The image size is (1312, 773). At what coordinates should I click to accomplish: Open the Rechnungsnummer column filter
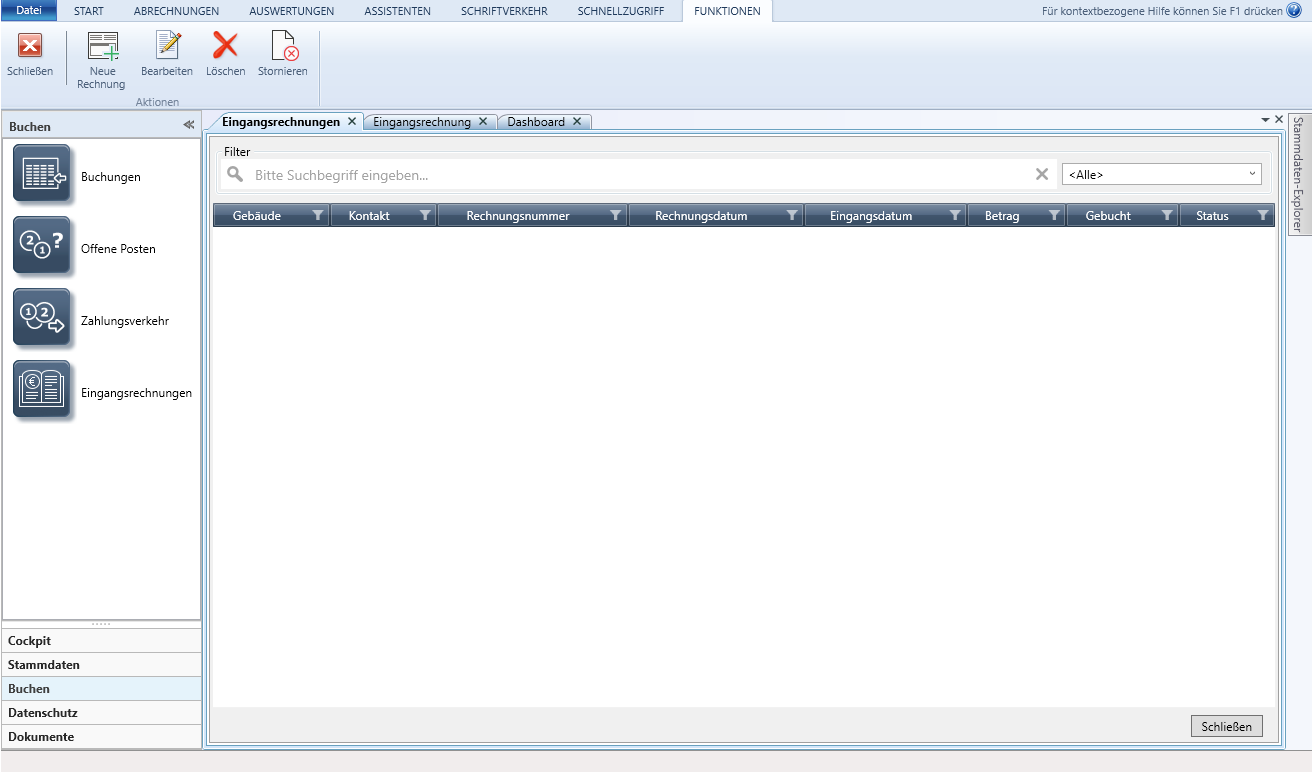(x=615, y=215)
